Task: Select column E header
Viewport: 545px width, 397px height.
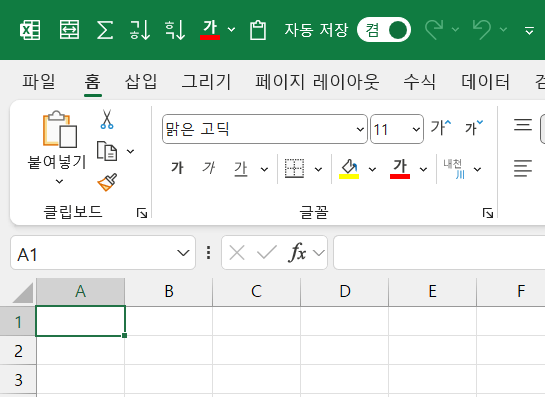Action: (x=432, y=291)
